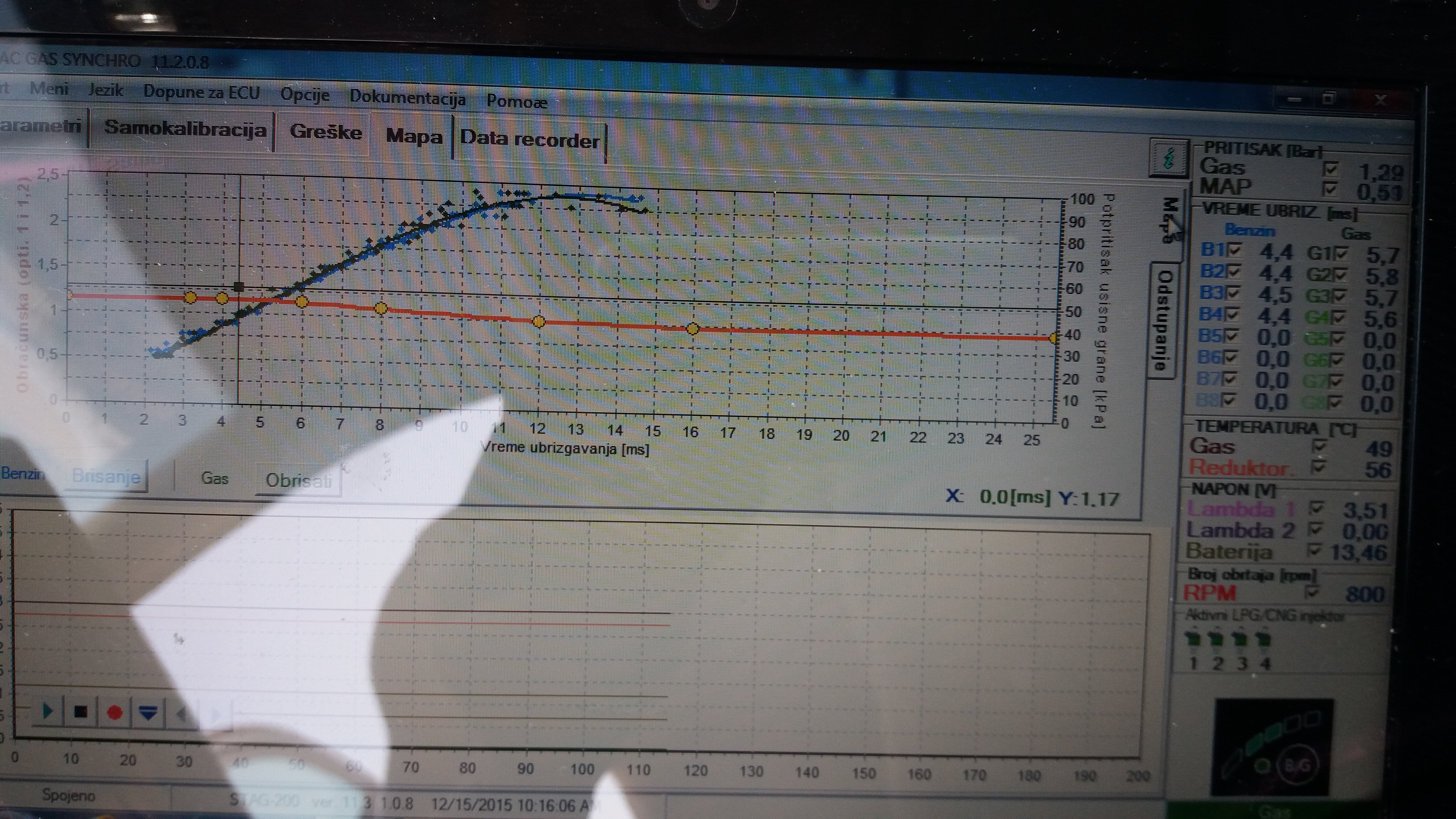Select yellow multiplier point near 3 ms
Screen dimensions: 1456x819
(190, 297)
